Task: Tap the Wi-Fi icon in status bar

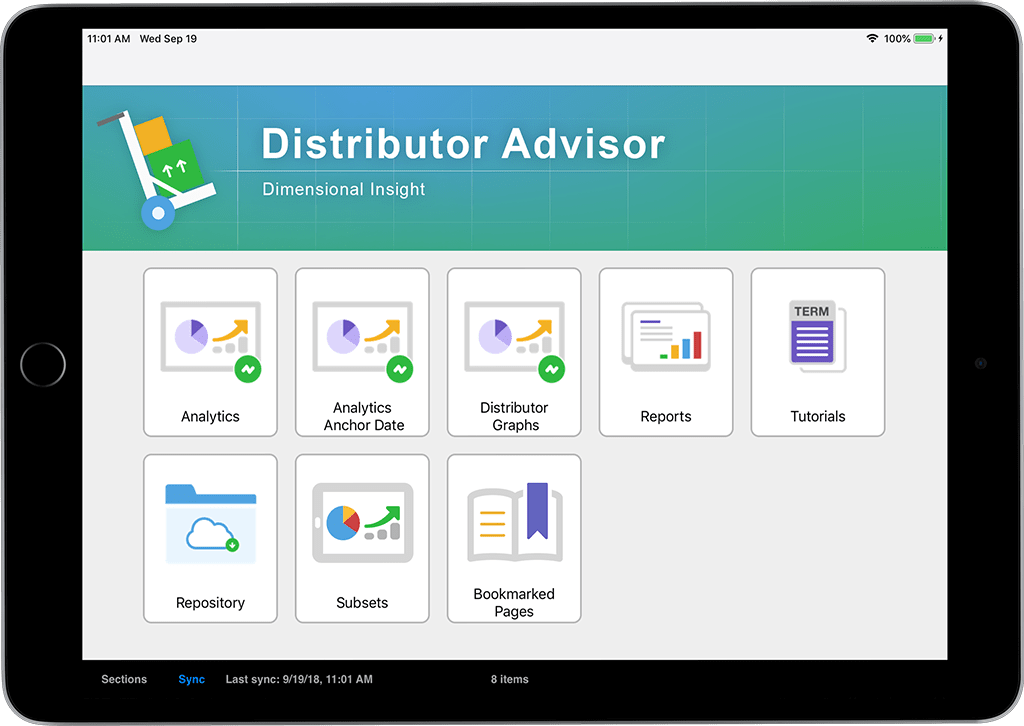Action: click(x=872, y=39)
